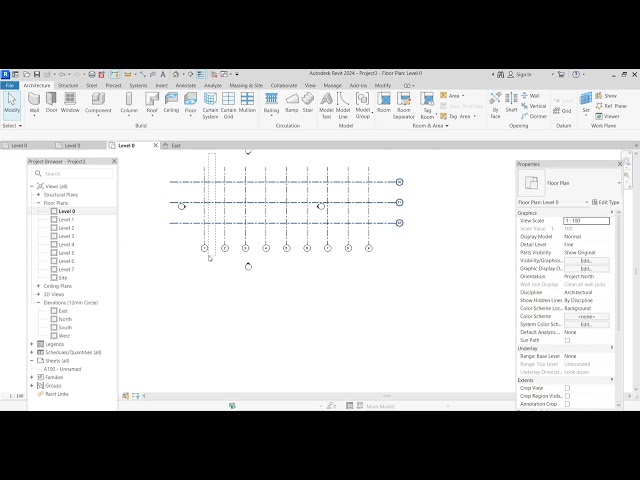Select the Floor tool
640x480 pixels.
[x=190, y=103]
